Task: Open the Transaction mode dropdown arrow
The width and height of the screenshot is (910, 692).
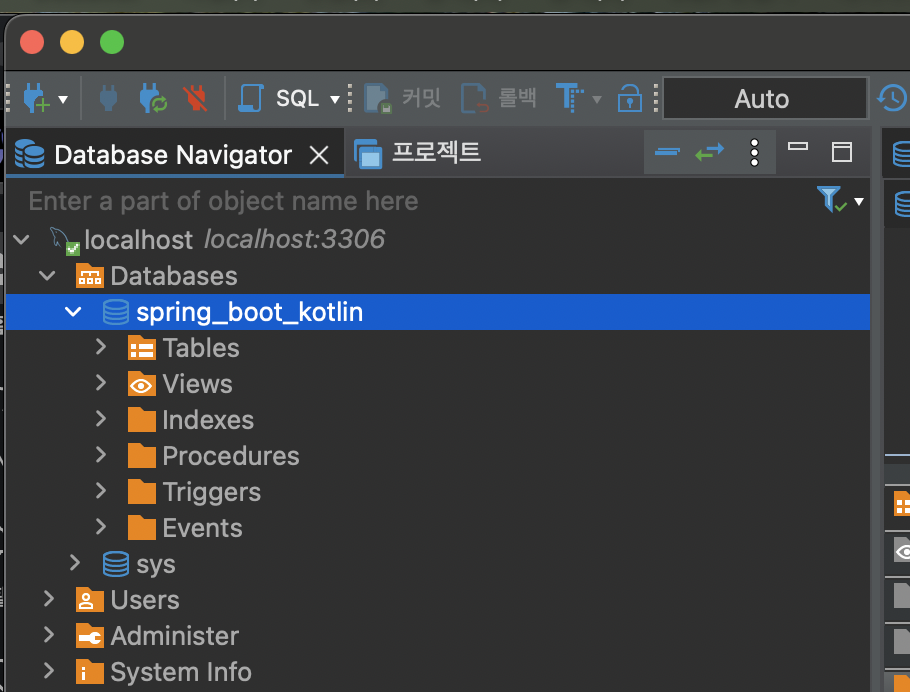Action: tap(597, 99)
